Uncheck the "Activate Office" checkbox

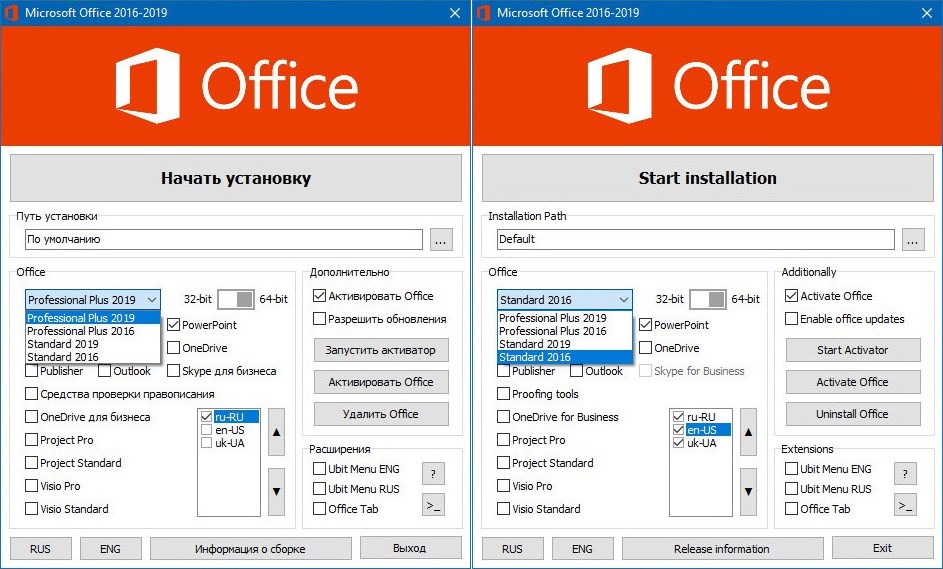[x=792, y=296]
